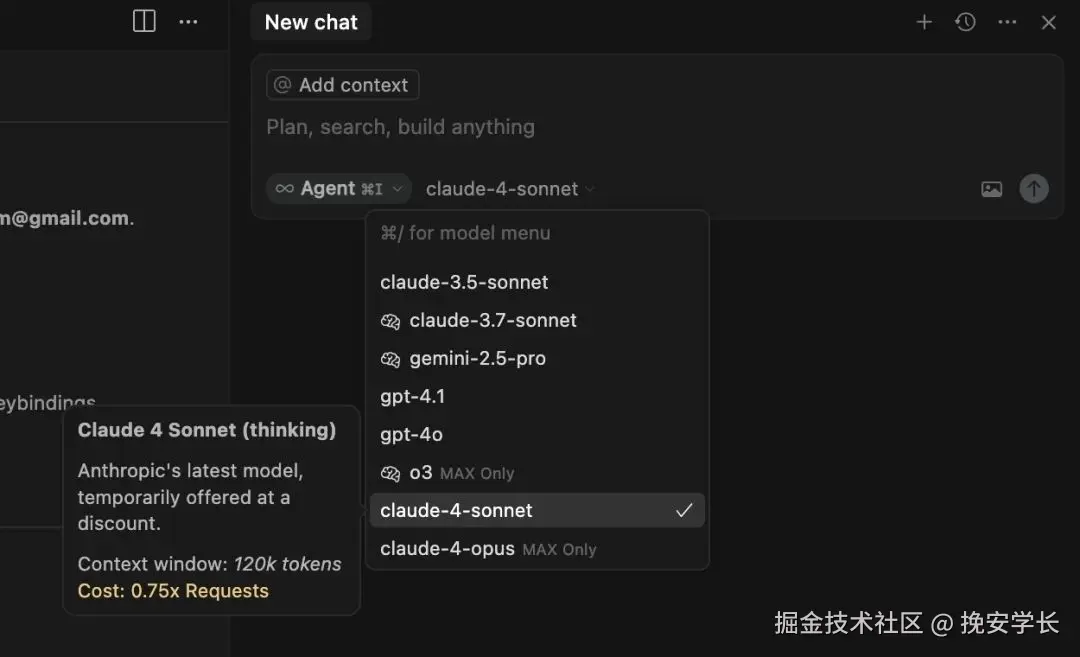1080x657 pixels.
Task: Toggle the split editor layout icon
Action: coord(144,21)
